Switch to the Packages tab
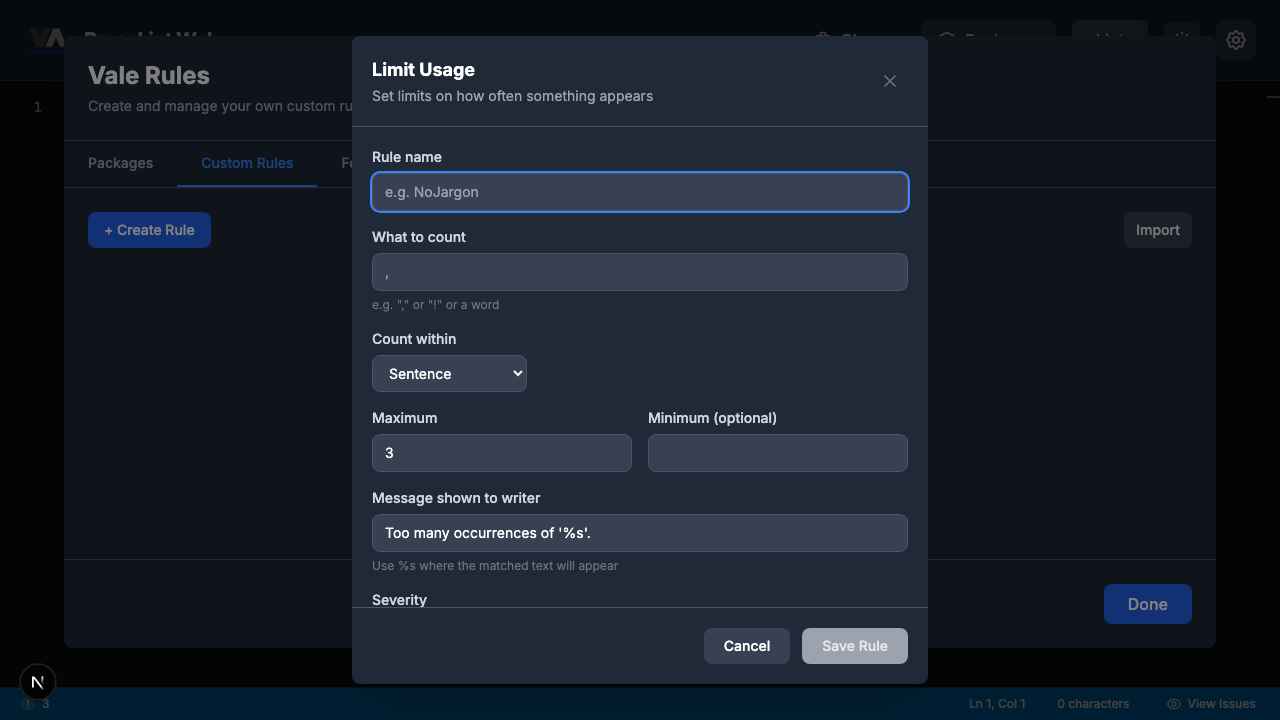 pyautogui.click(x=120, y=163)
